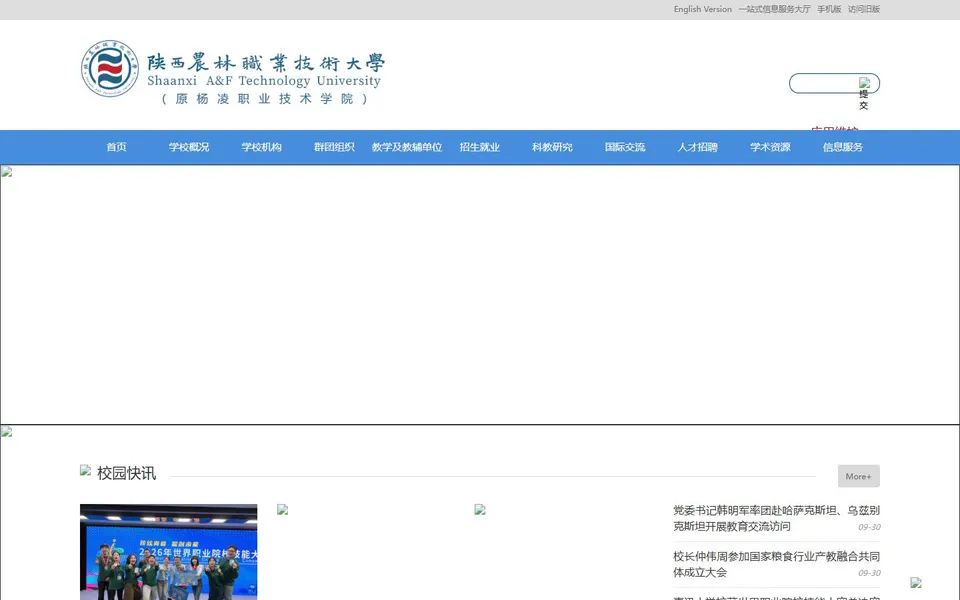Click the search submit icon
Viewport: 960px width, 600px height.
pos(864,94)
